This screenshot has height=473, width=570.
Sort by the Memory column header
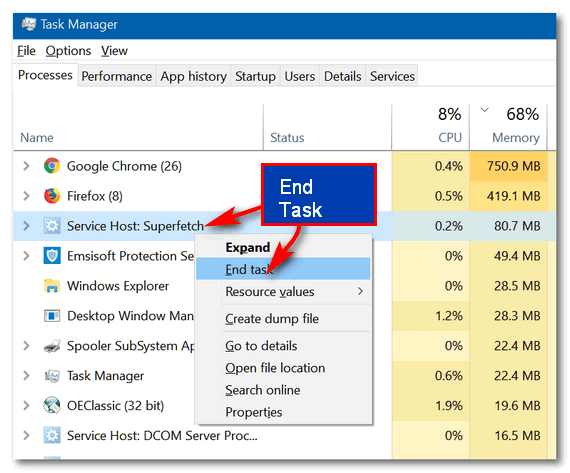515,138
